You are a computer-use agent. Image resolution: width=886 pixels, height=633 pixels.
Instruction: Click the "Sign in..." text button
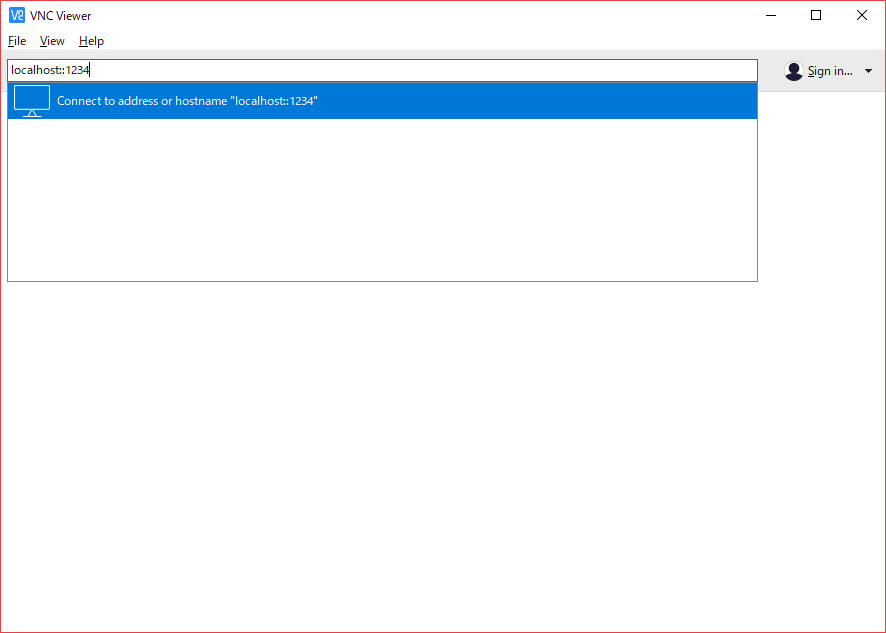pyautogui.click(x=830, y=71)
